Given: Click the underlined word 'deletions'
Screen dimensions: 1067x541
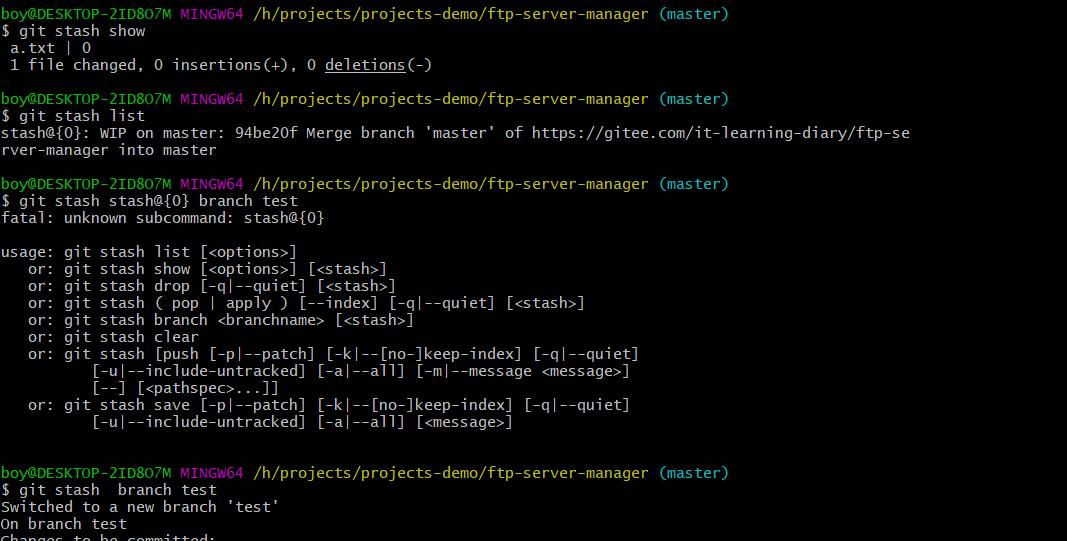Looking at the screenshot, I should (x=364, y=65).
